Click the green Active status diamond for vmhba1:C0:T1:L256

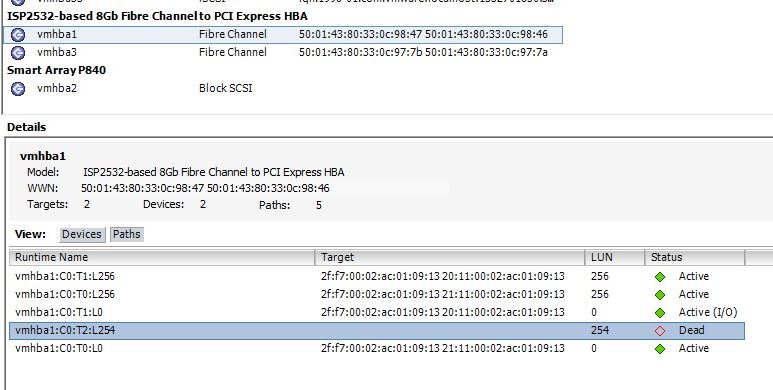pos(660,277)
